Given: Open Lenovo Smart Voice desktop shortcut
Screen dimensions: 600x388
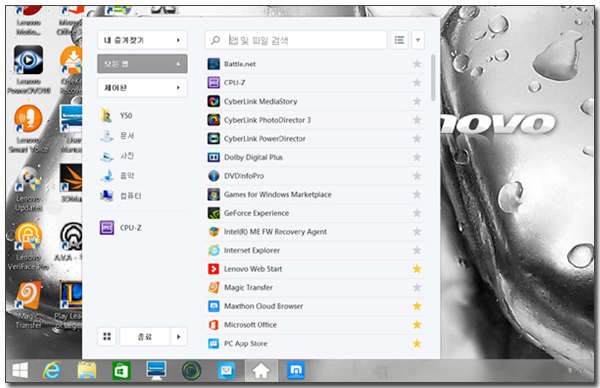Looking at the screenshot, I should (x=29, y=129).
